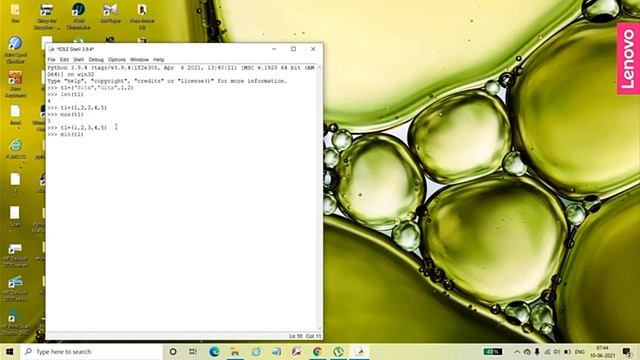Minimize the IDLE Shell window
The image size is (640, 360).
(x=274, y=49)
